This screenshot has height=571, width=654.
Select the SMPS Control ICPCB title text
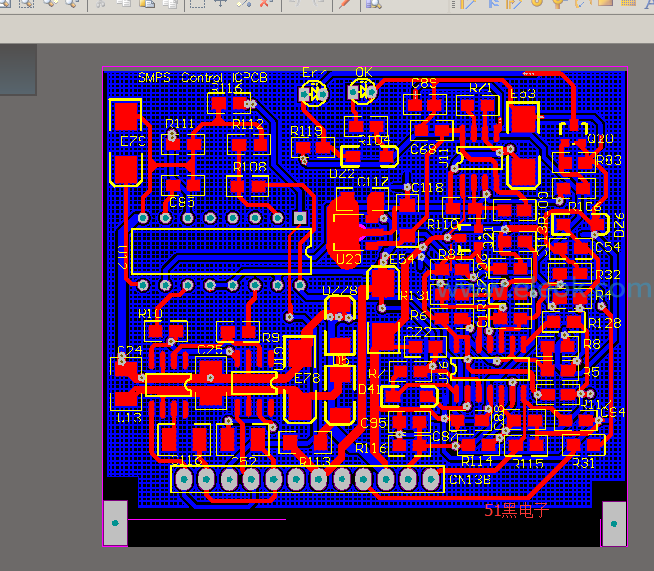(x=203, y=78)
